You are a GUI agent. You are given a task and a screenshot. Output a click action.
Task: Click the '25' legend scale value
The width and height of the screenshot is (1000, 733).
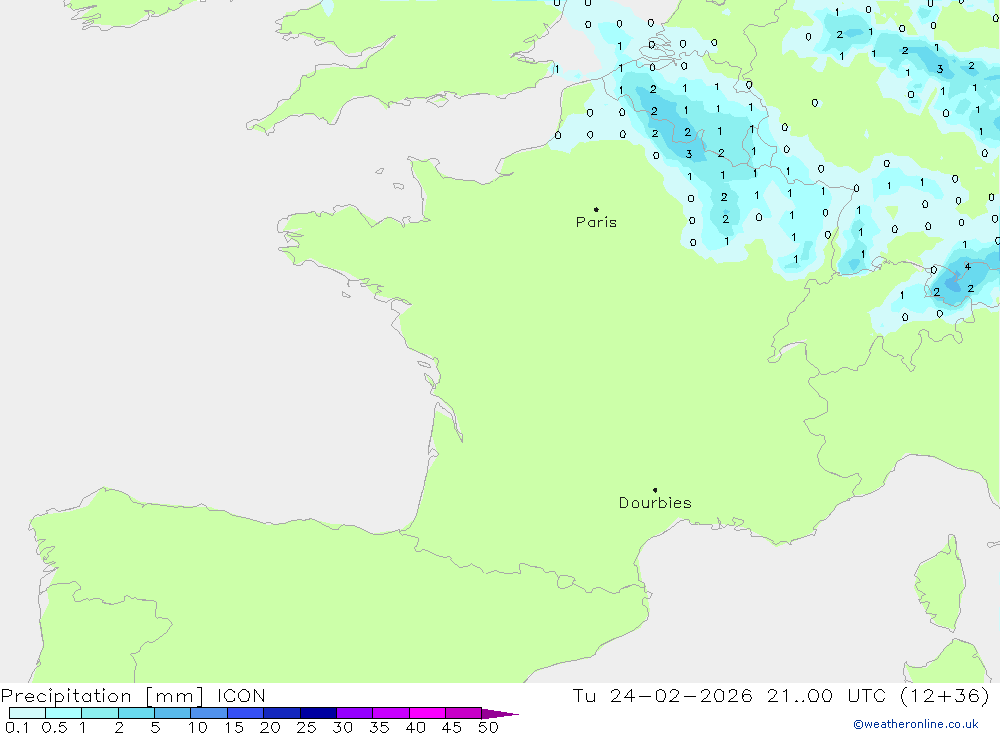pyautogui.click(x=306, y=727)
